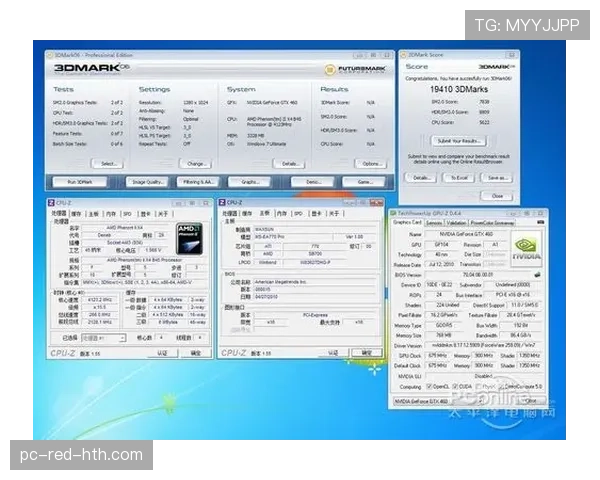Click the 确定 button in the left CPU-Z window
The width and height of the screenshot is (600, 480).
[196, 353]
